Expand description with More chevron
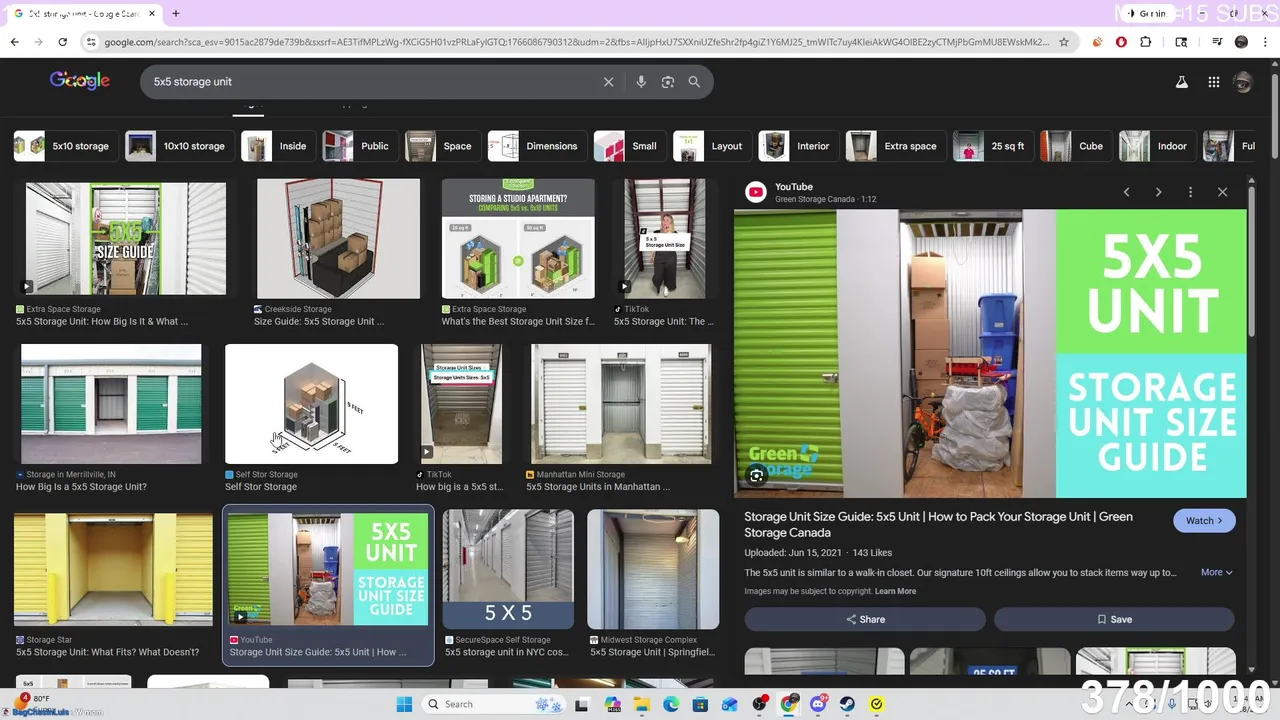 coord(1216,572)
